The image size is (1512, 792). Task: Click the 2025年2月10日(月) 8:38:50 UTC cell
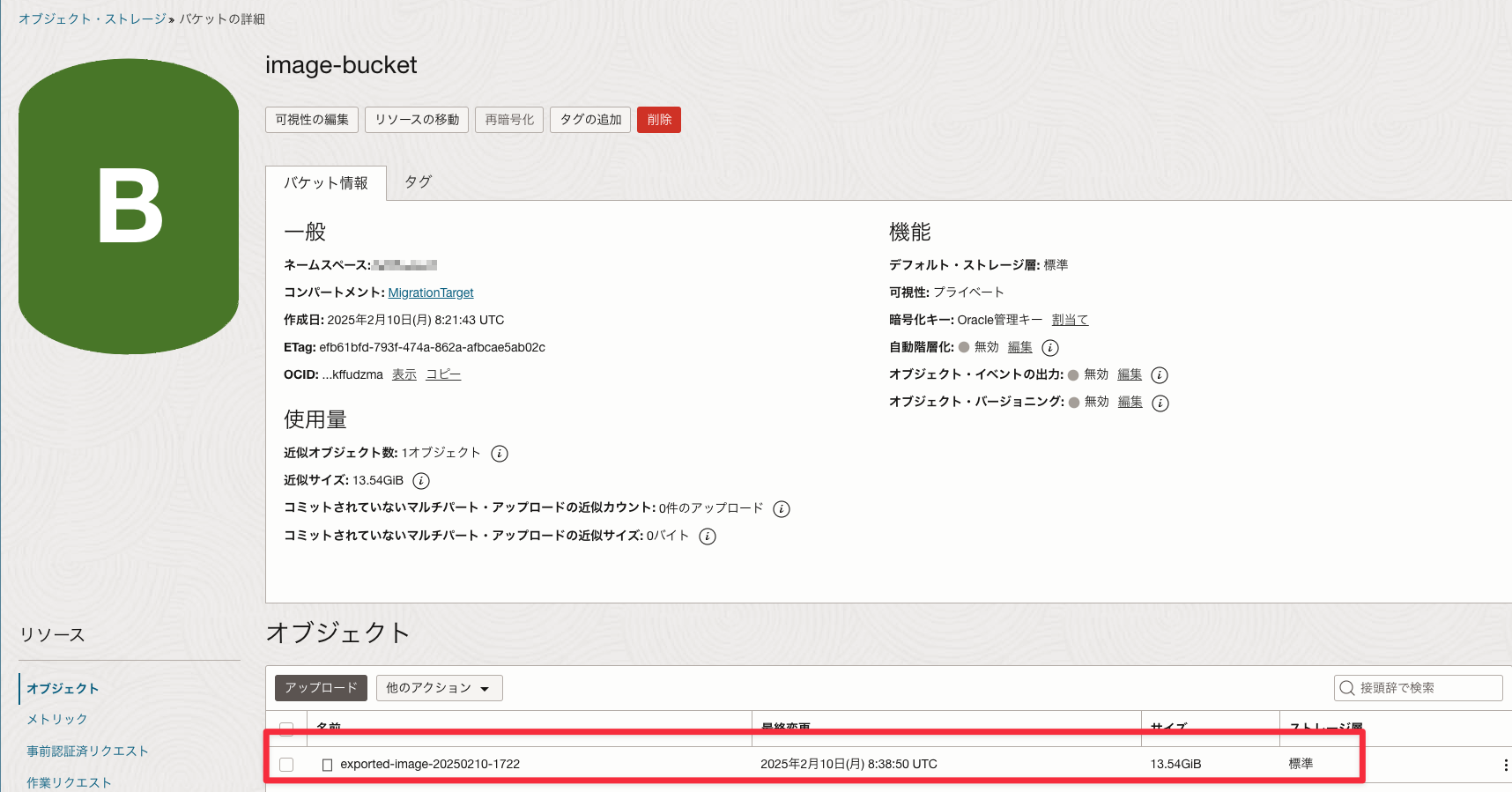point(849,764)
